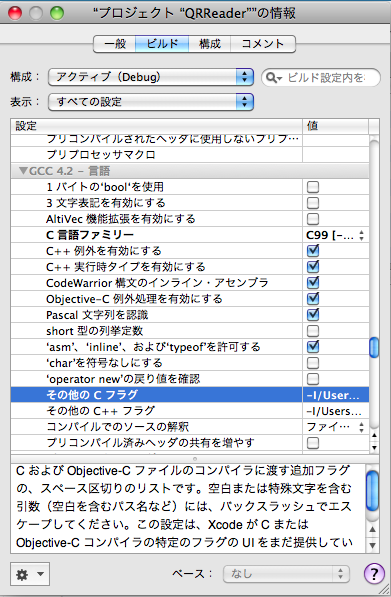Uncheck Objective-C 例外処理を有効にする checkbox

(313, 299)
